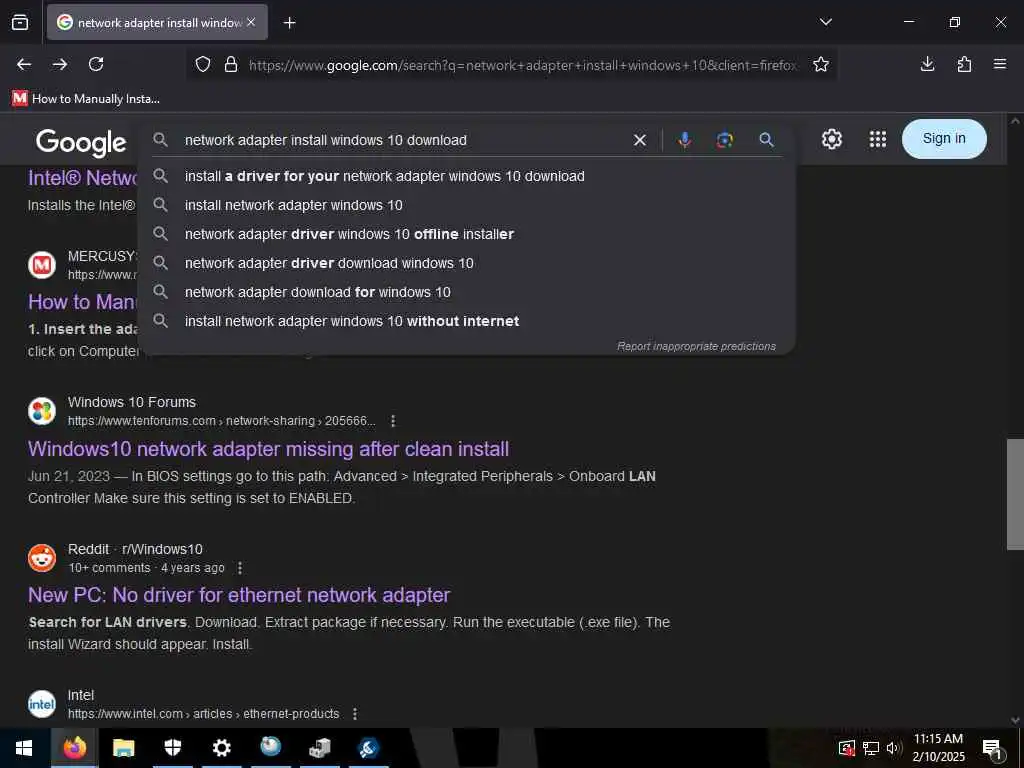Open Google quick settings gear
Image resolution: width=1024 pixels, height=768 pixels.
pos(832,139)
